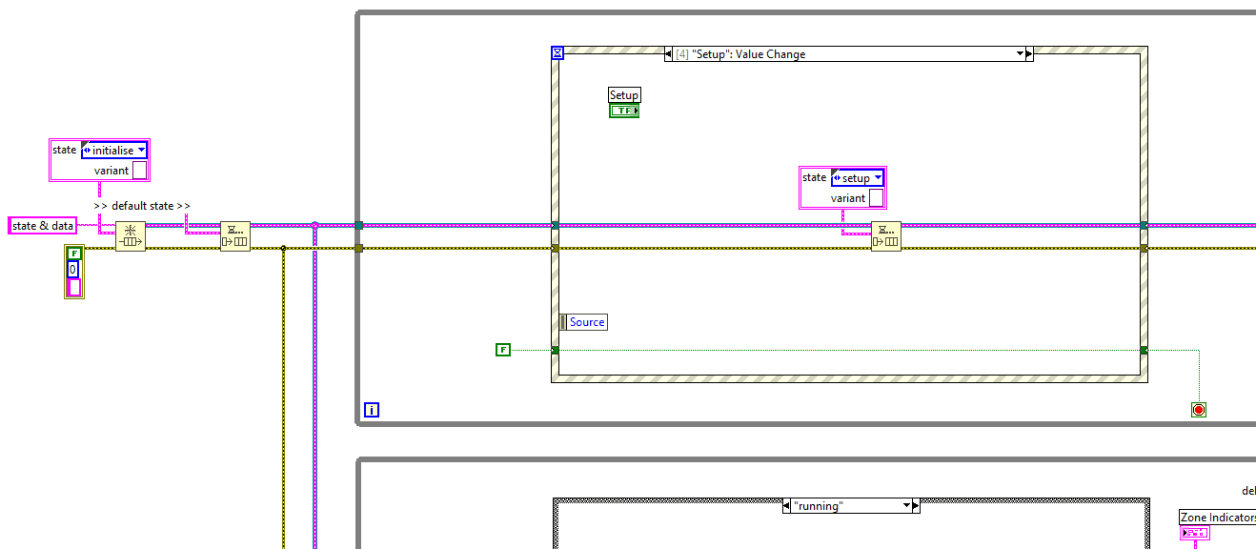Click the 'state' label of the initialise cluster

(64, 150)
